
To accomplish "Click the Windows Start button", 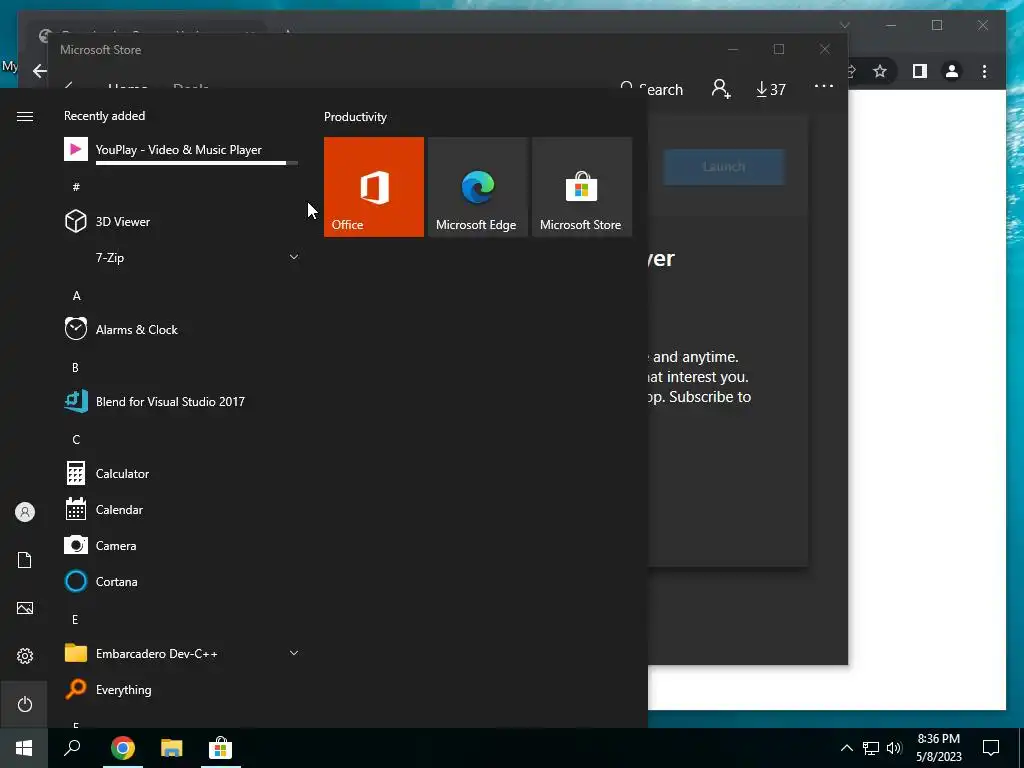I will [24, 748].
